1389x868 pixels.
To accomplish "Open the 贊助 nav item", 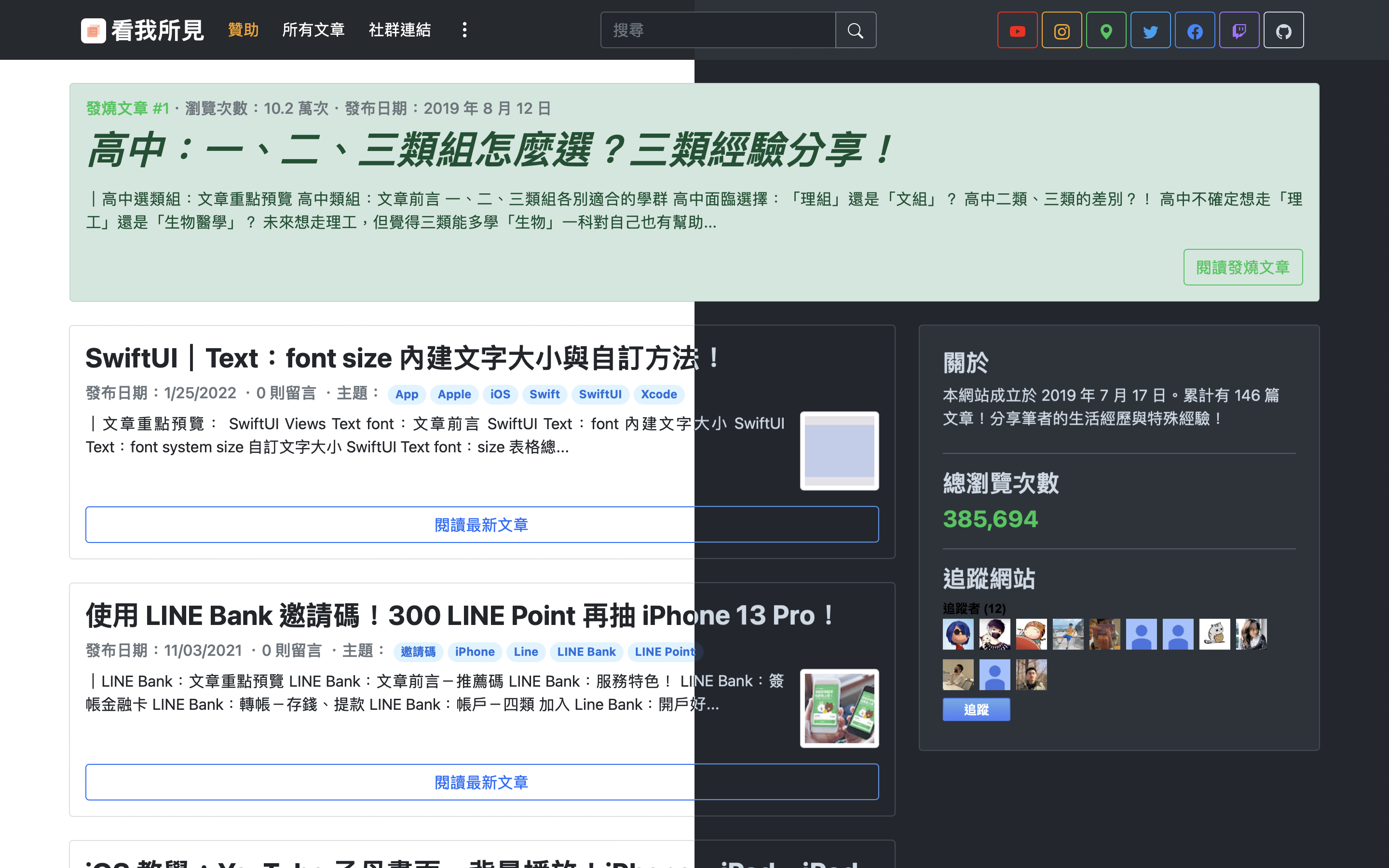I will tap(243, 30).
